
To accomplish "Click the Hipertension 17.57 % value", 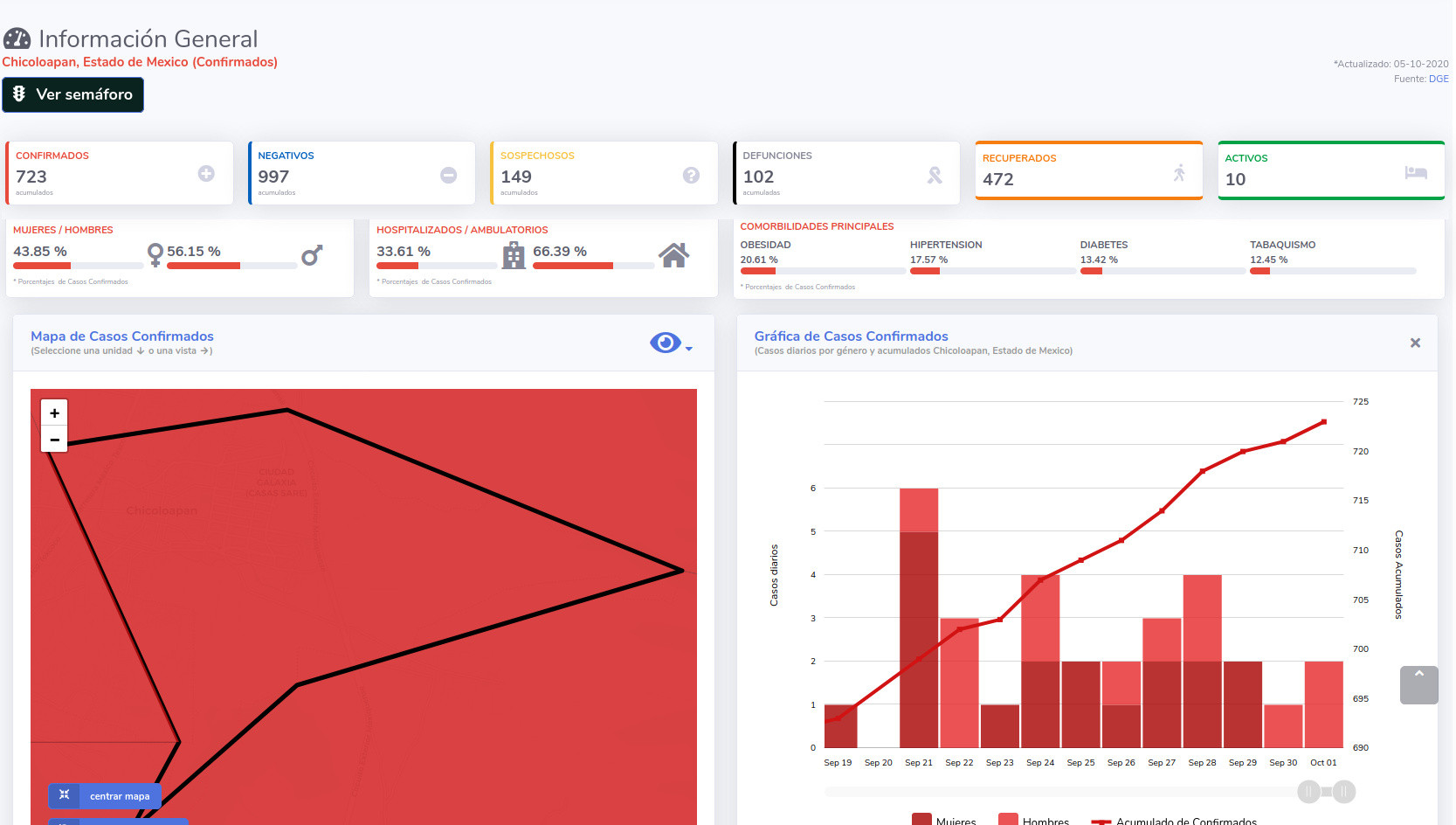I will click(x=928, y=260).
